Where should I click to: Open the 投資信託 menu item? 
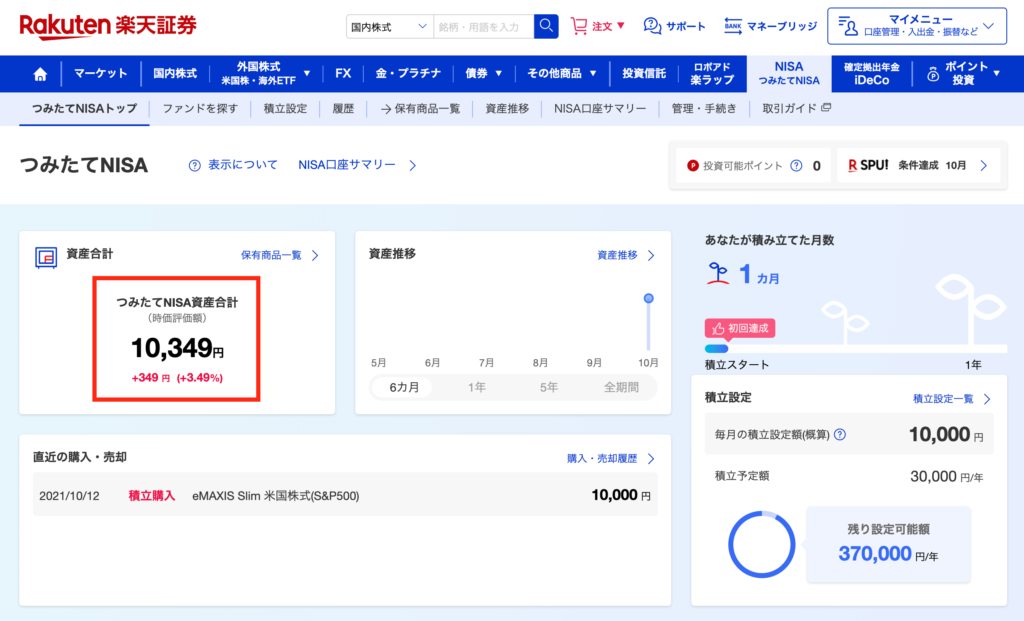[644, 74]
